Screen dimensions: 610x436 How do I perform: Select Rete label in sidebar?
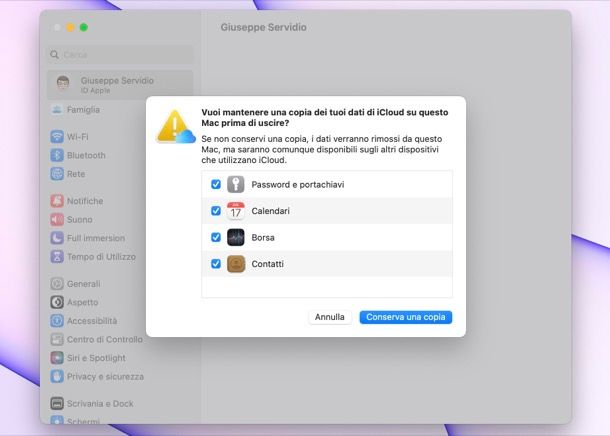coord(76,174)
